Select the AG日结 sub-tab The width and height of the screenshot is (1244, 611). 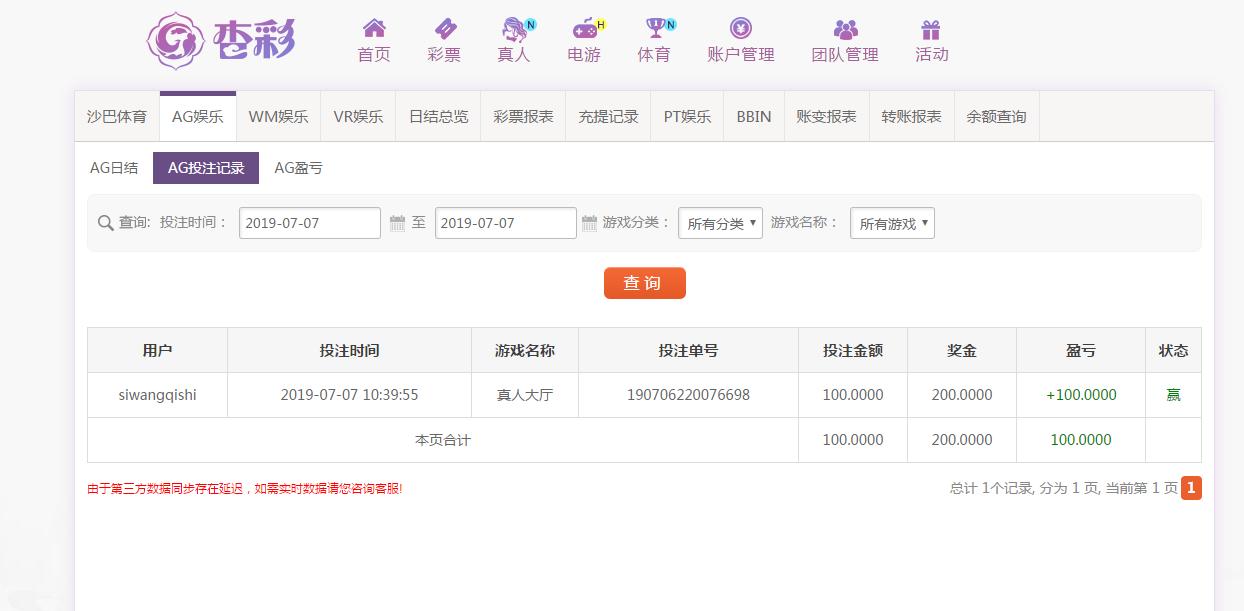tap(114, 168)
